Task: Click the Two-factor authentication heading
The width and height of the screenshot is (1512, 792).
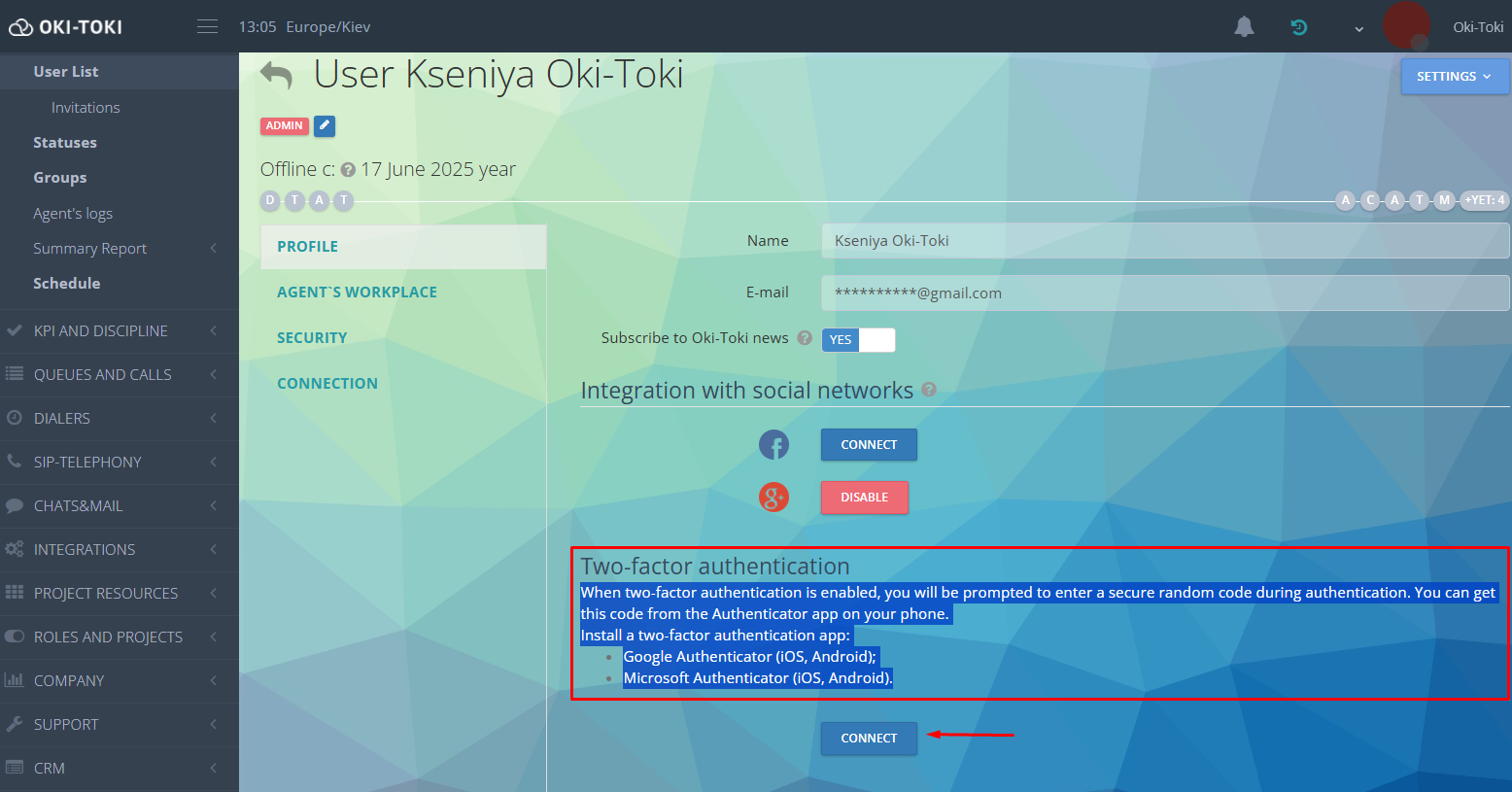Action: (715, 567)
